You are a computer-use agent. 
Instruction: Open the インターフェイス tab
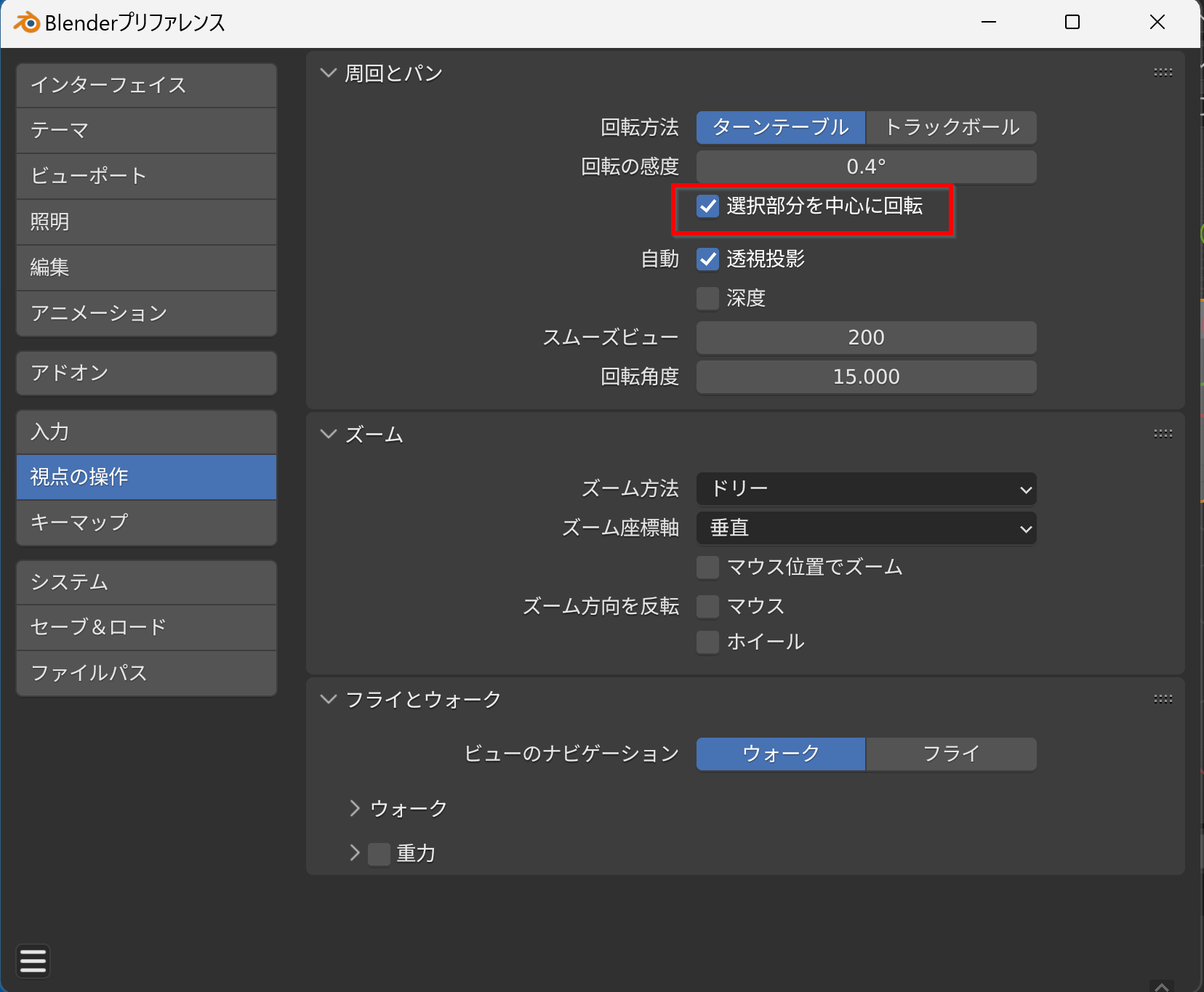click(146, 85)
